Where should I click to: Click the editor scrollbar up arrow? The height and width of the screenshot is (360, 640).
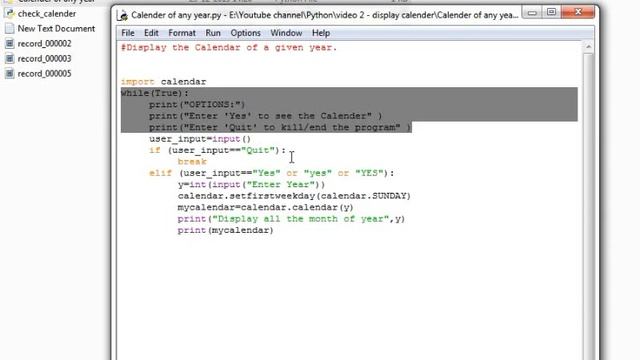[589, 47]
